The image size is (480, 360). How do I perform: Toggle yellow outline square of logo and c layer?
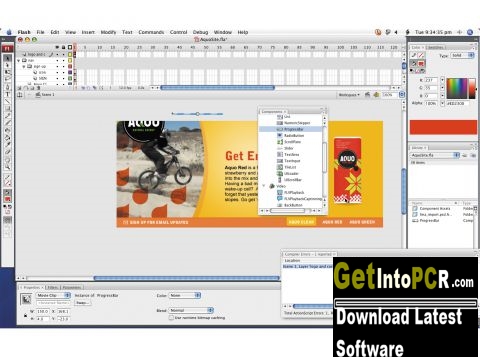(x=70, y=54)
